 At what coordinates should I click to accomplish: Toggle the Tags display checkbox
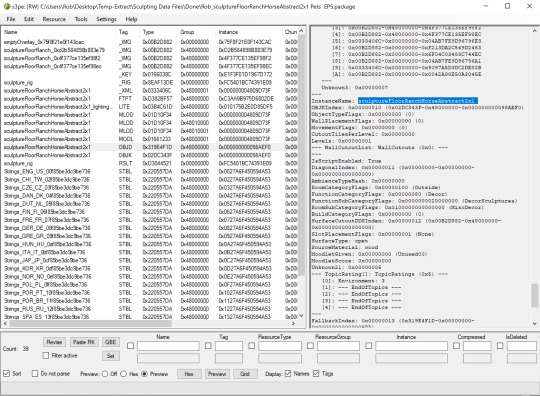pos(316,373)
